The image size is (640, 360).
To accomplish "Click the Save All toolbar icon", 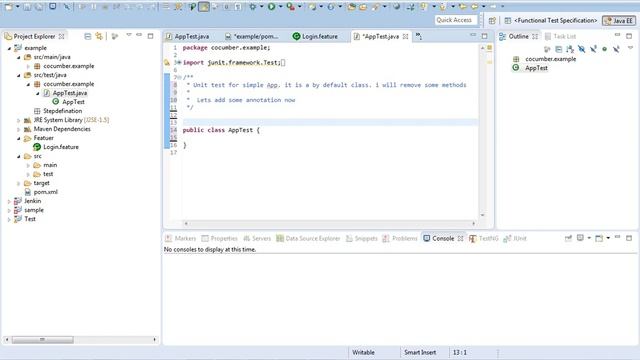I will pyautogui.click(x=39, y=7).
